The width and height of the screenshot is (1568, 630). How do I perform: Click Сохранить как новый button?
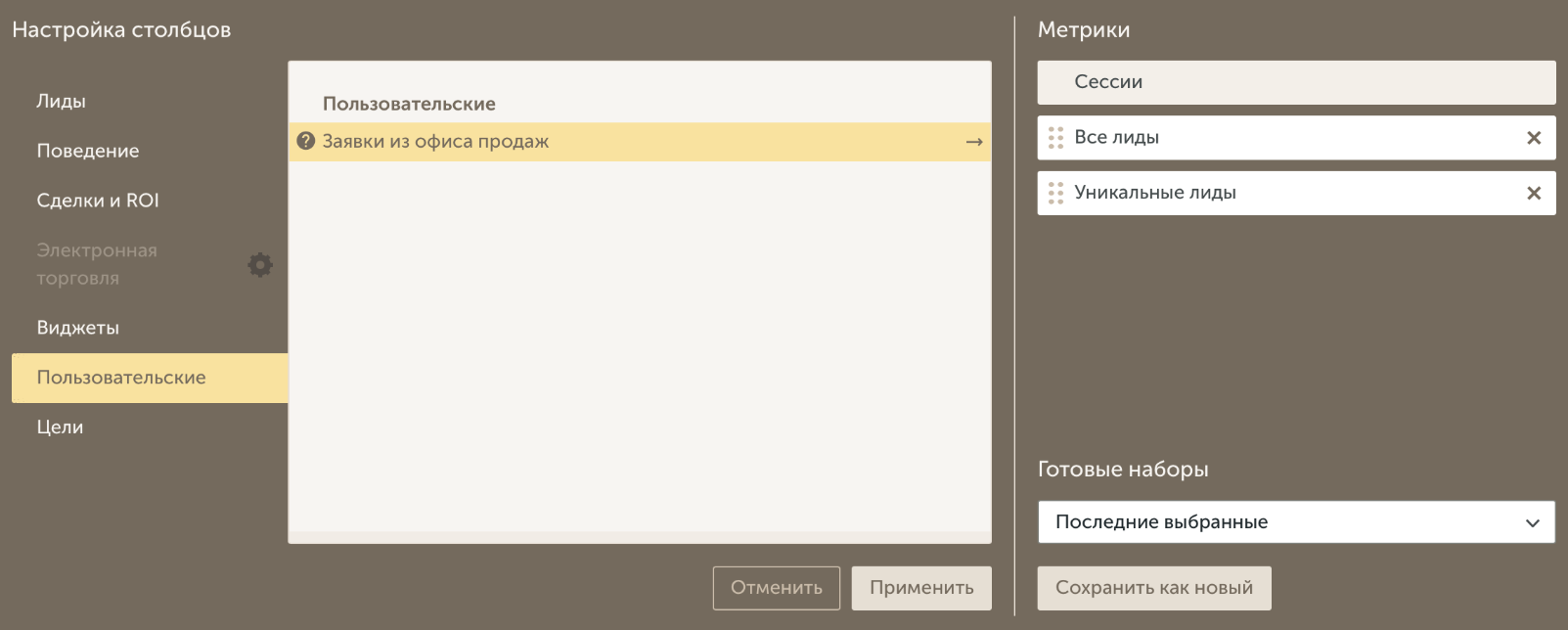(1154, 588)
